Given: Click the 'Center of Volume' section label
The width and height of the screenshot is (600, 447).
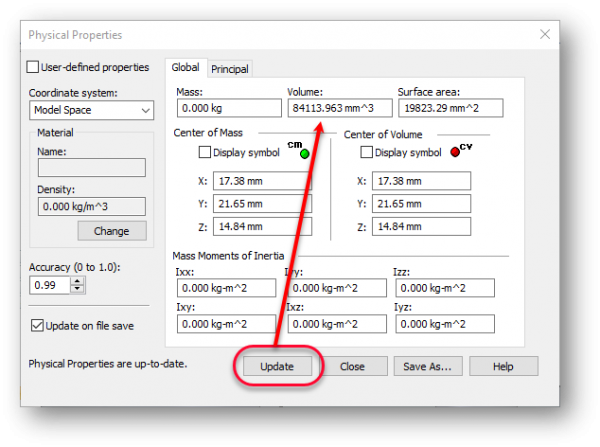Looking at the screenshot, I should (x=383, y=135).
